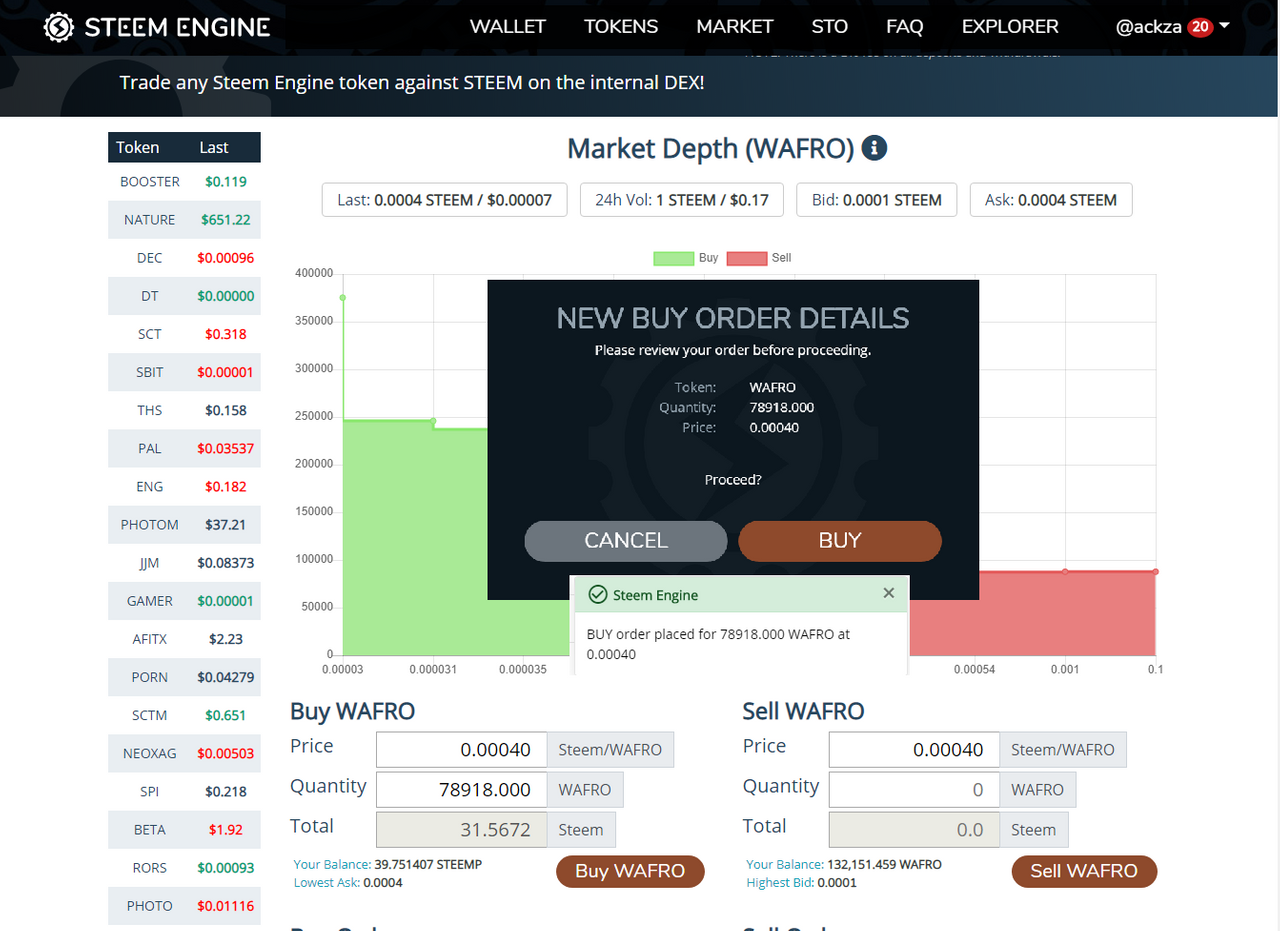Open the notification badge showing 20
Image resolution: width=1280 pixels, height=931 pixels.
tap(1200, 27)
